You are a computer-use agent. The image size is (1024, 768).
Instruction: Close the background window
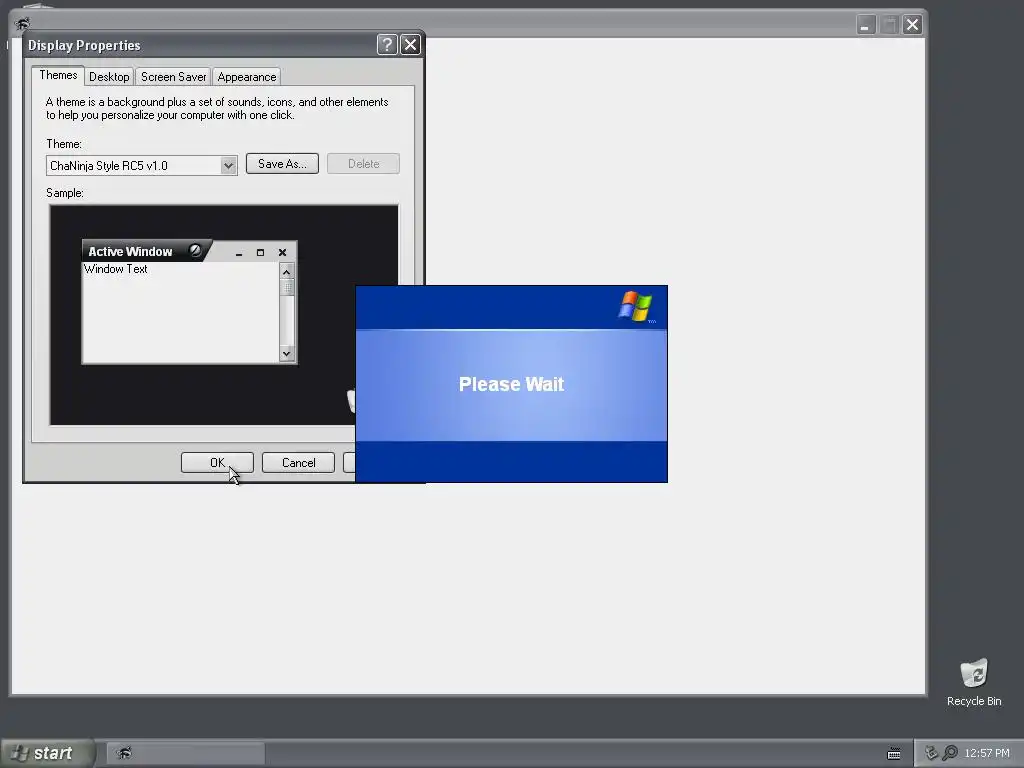(x=912, y=25)
